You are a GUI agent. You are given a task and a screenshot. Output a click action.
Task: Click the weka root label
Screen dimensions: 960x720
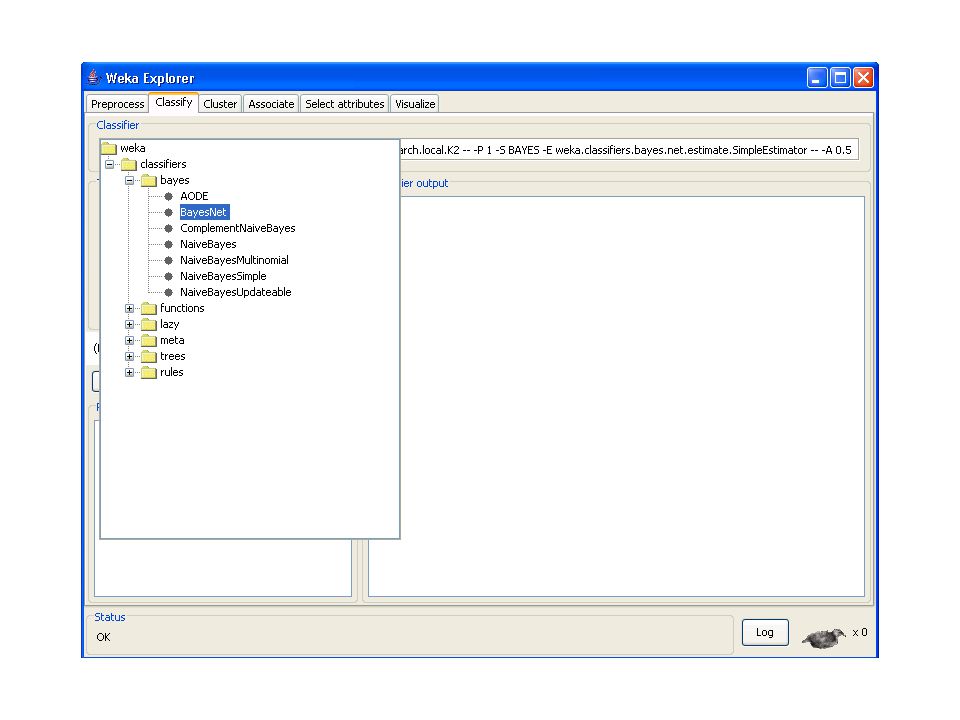(133, 148)
